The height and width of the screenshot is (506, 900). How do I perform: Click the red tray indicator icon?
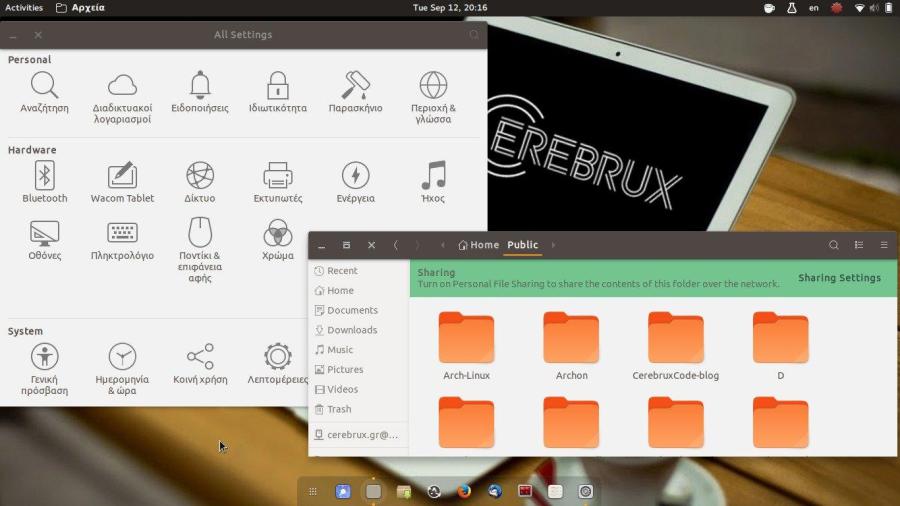pyautogui.click(x=836, y=8)
